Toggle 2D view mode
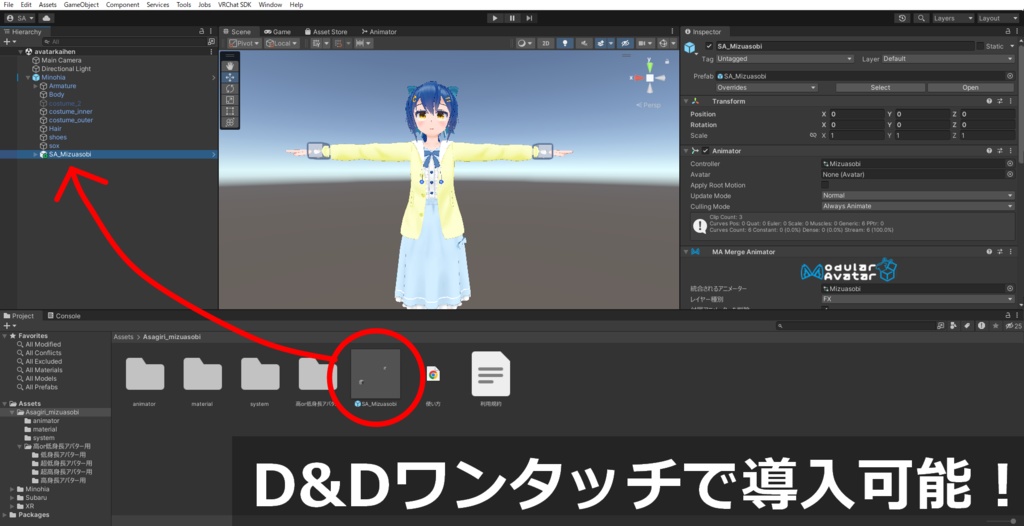1024x526 pixels. click(545, 43)
